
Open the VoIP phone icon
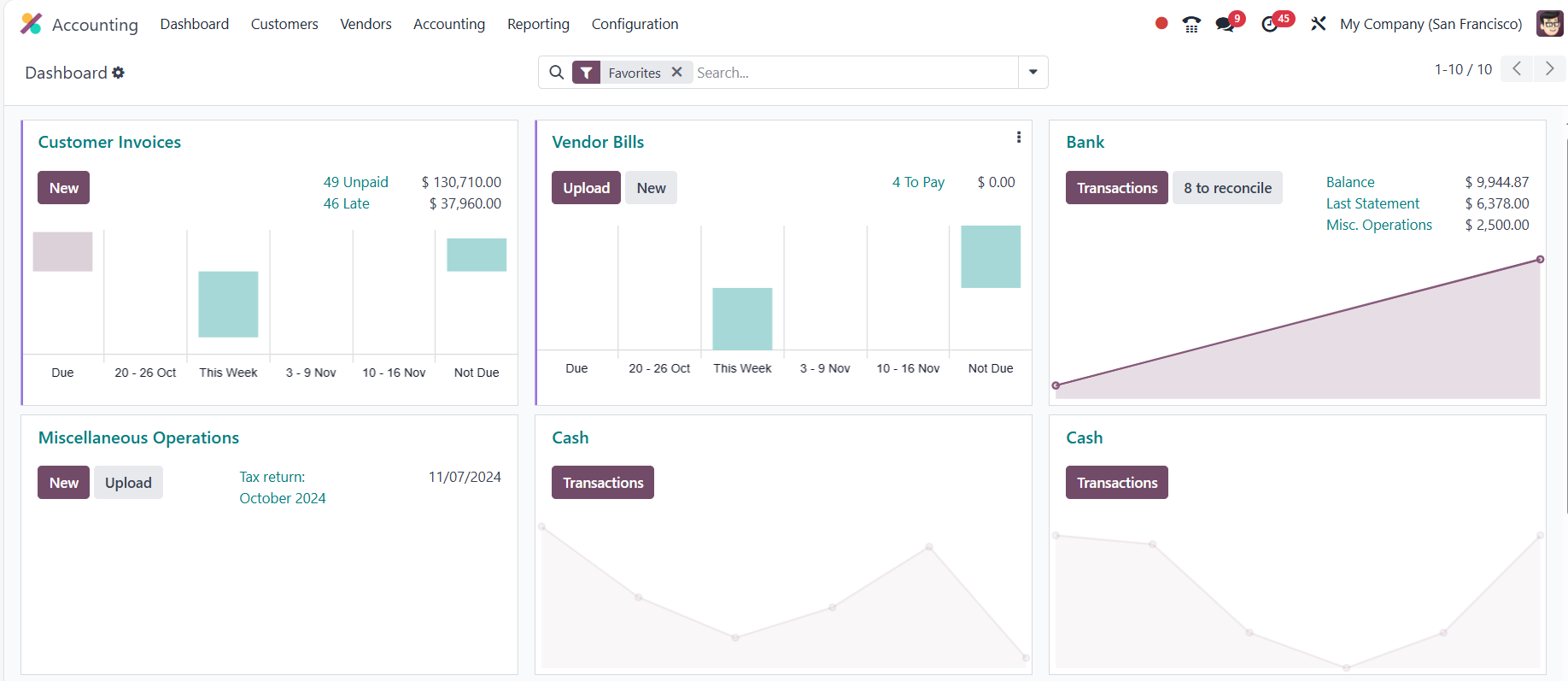tap(1191, 24)
